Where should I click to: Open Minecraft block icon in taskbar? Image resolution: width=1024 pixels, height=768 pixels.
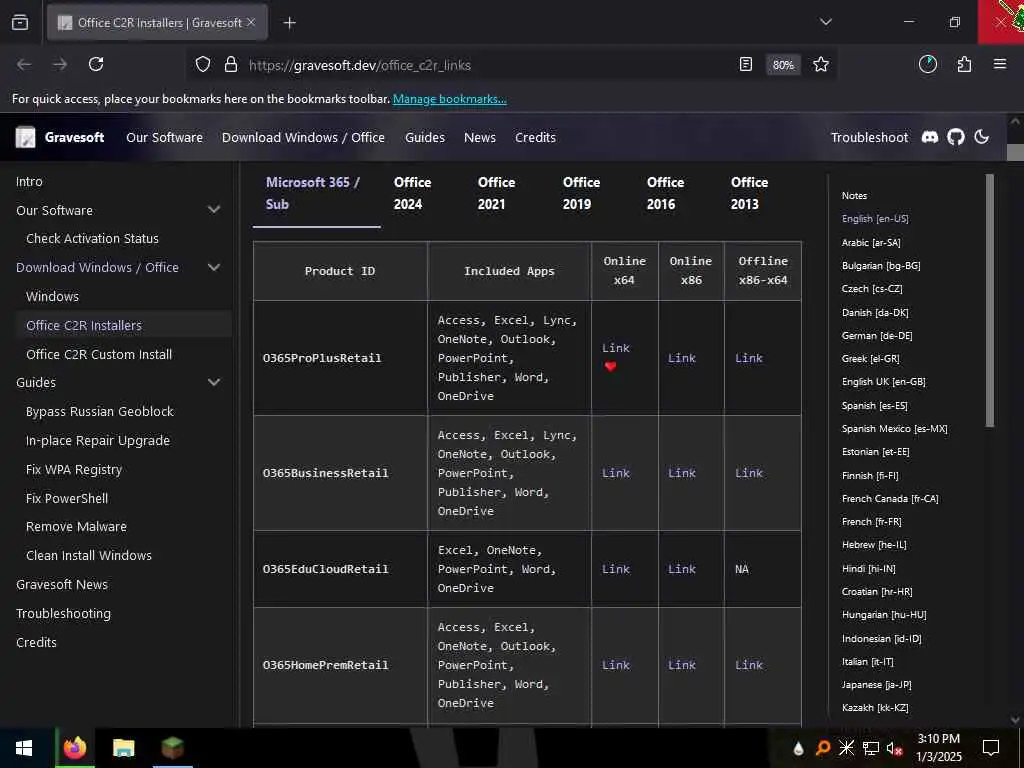tap(172, 748)
